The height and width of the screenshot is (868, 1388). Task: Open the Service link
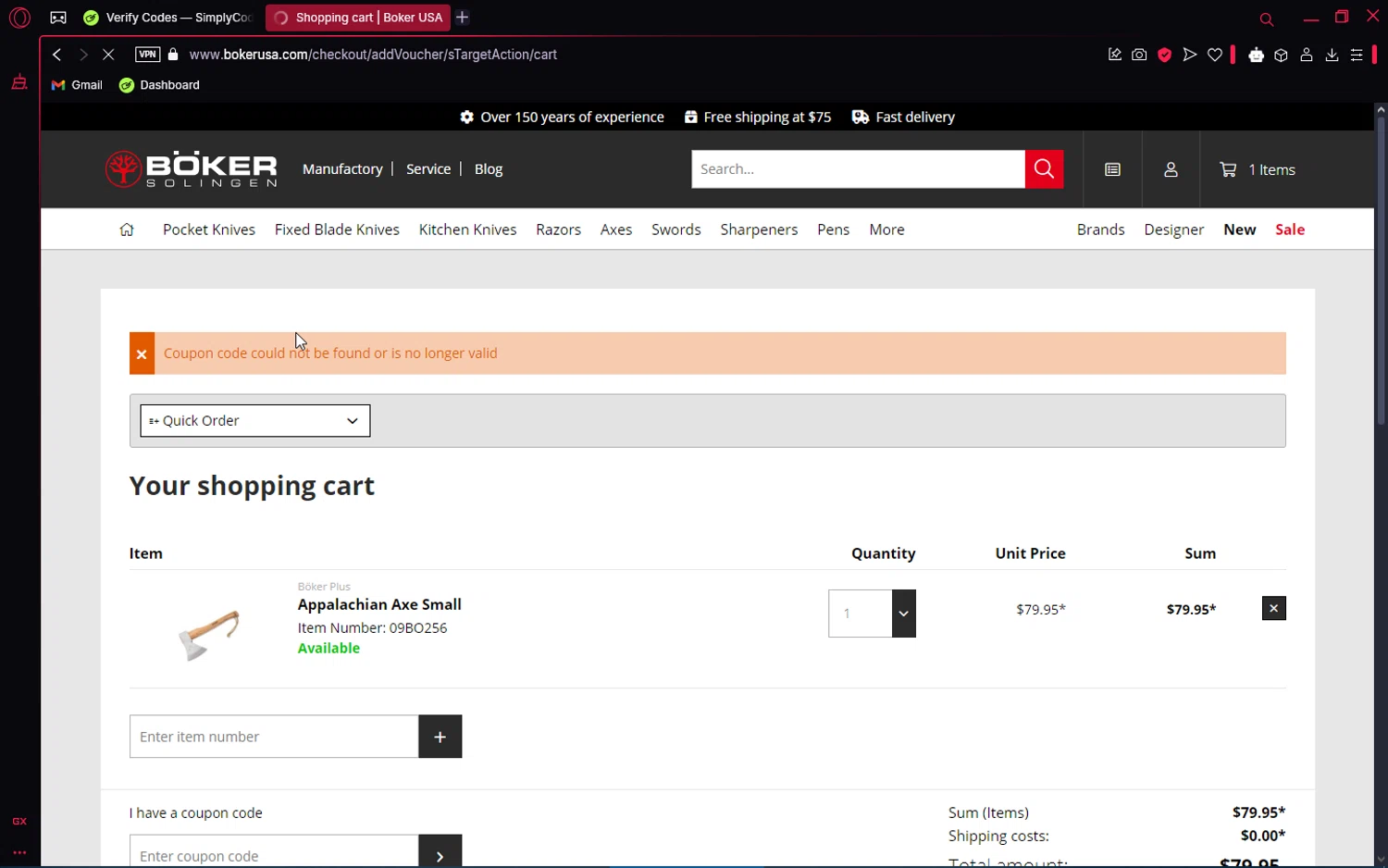[x=428, y=169]
